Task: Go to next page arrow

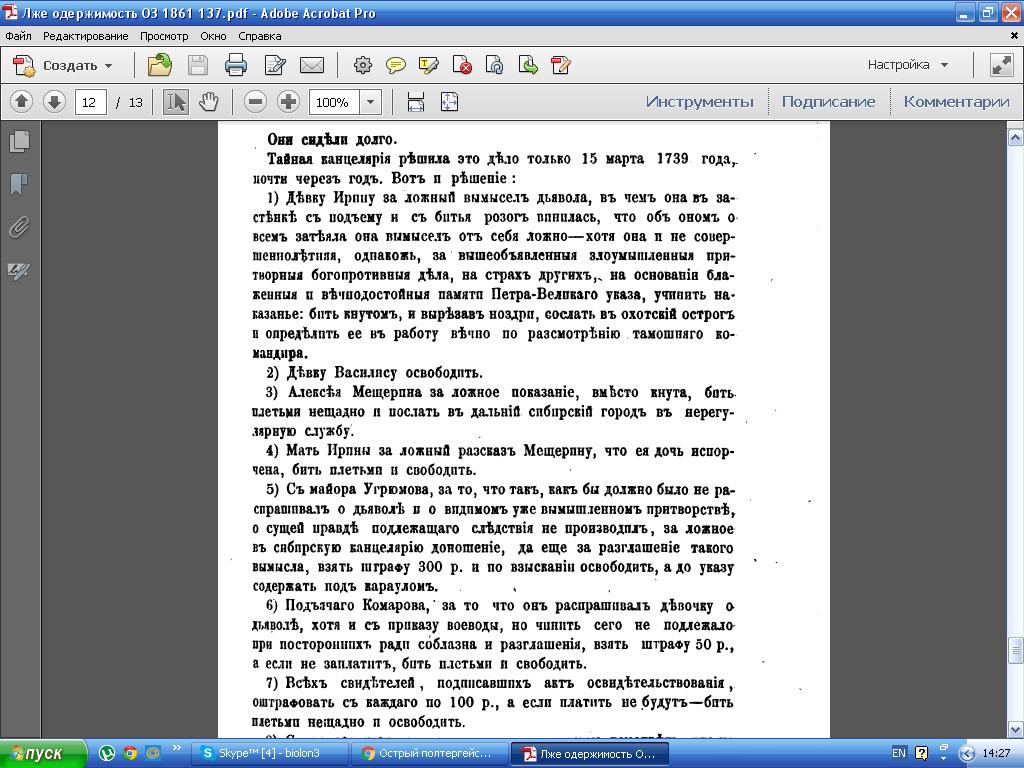Action: click(x=54, y=102)
